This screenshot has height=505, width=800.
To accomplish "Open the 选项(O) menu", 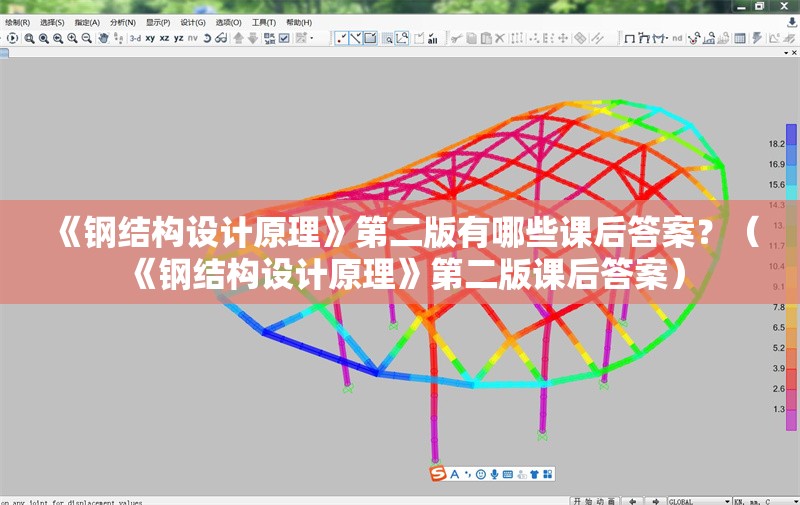I will [x=228, y=22].
